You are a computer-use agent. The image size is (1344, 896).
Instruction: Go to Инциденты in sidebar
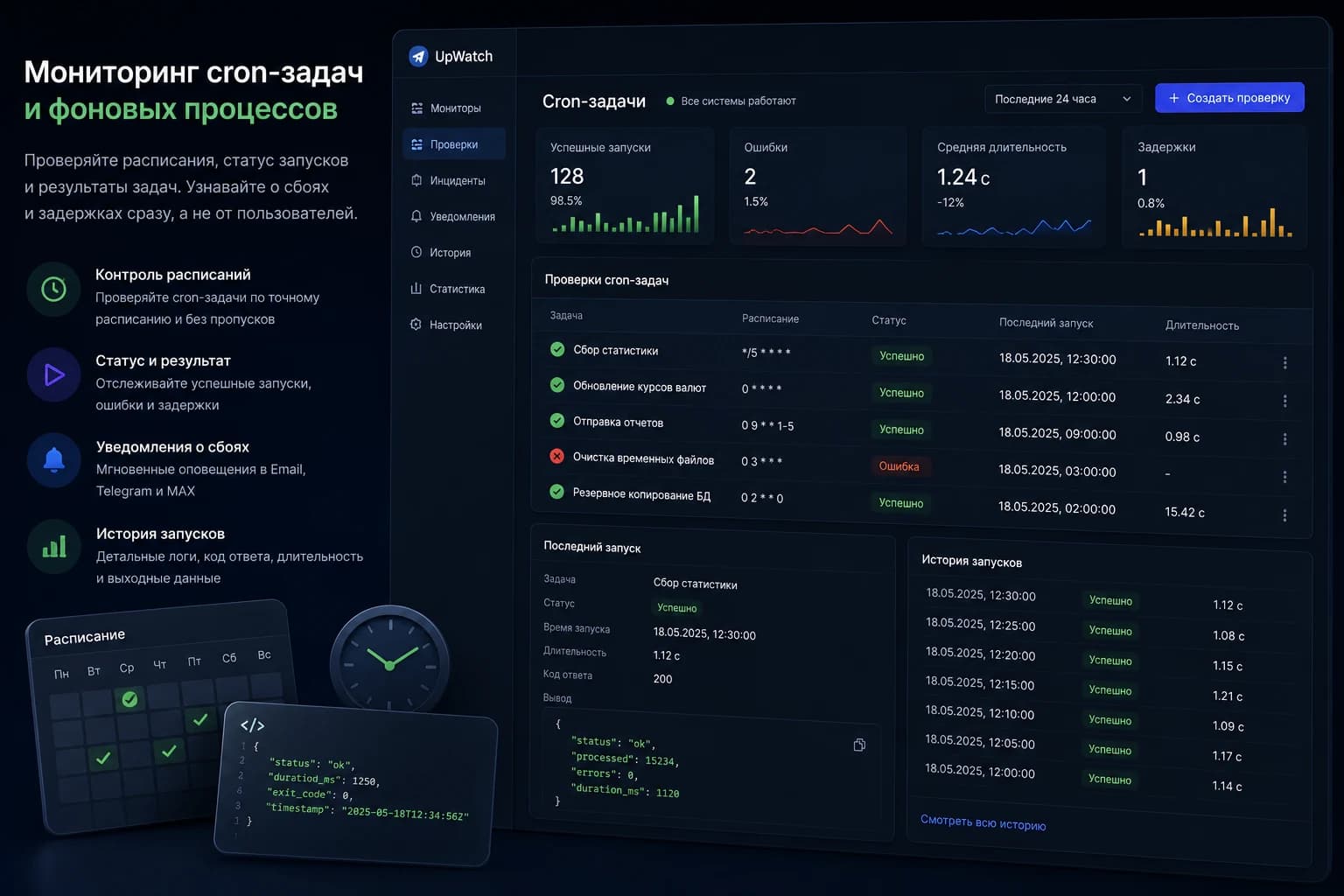[454, 180]
